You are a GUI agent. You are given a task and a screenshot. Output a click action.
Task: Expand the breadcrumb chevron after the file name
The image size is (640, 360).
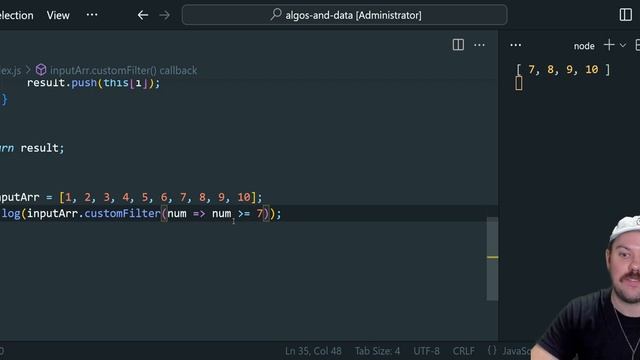(x=28, y=70)
